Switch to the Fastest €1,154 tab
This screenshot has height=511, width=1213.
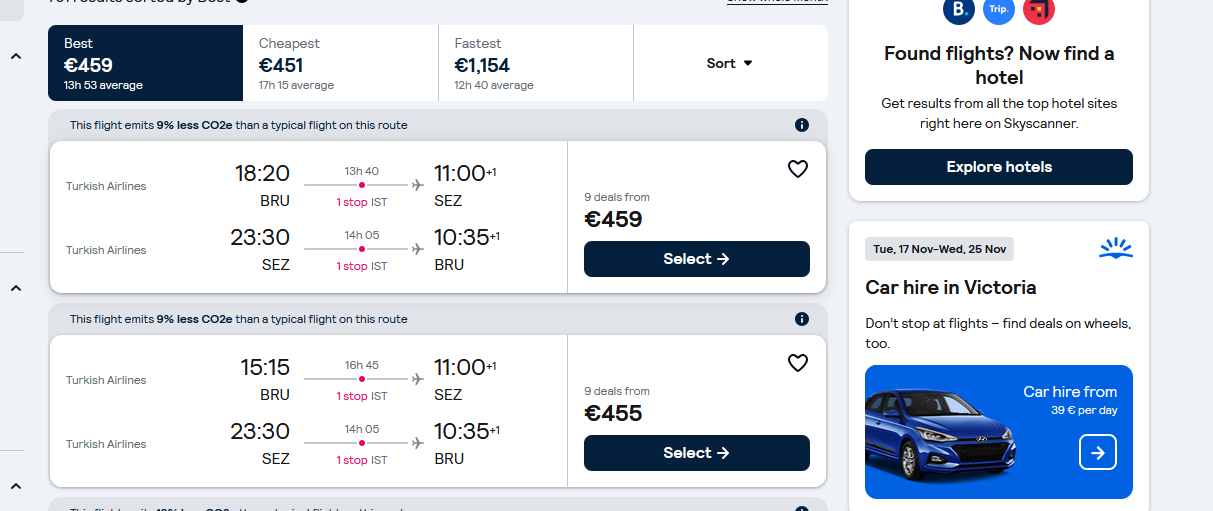[x=536, y=63]
